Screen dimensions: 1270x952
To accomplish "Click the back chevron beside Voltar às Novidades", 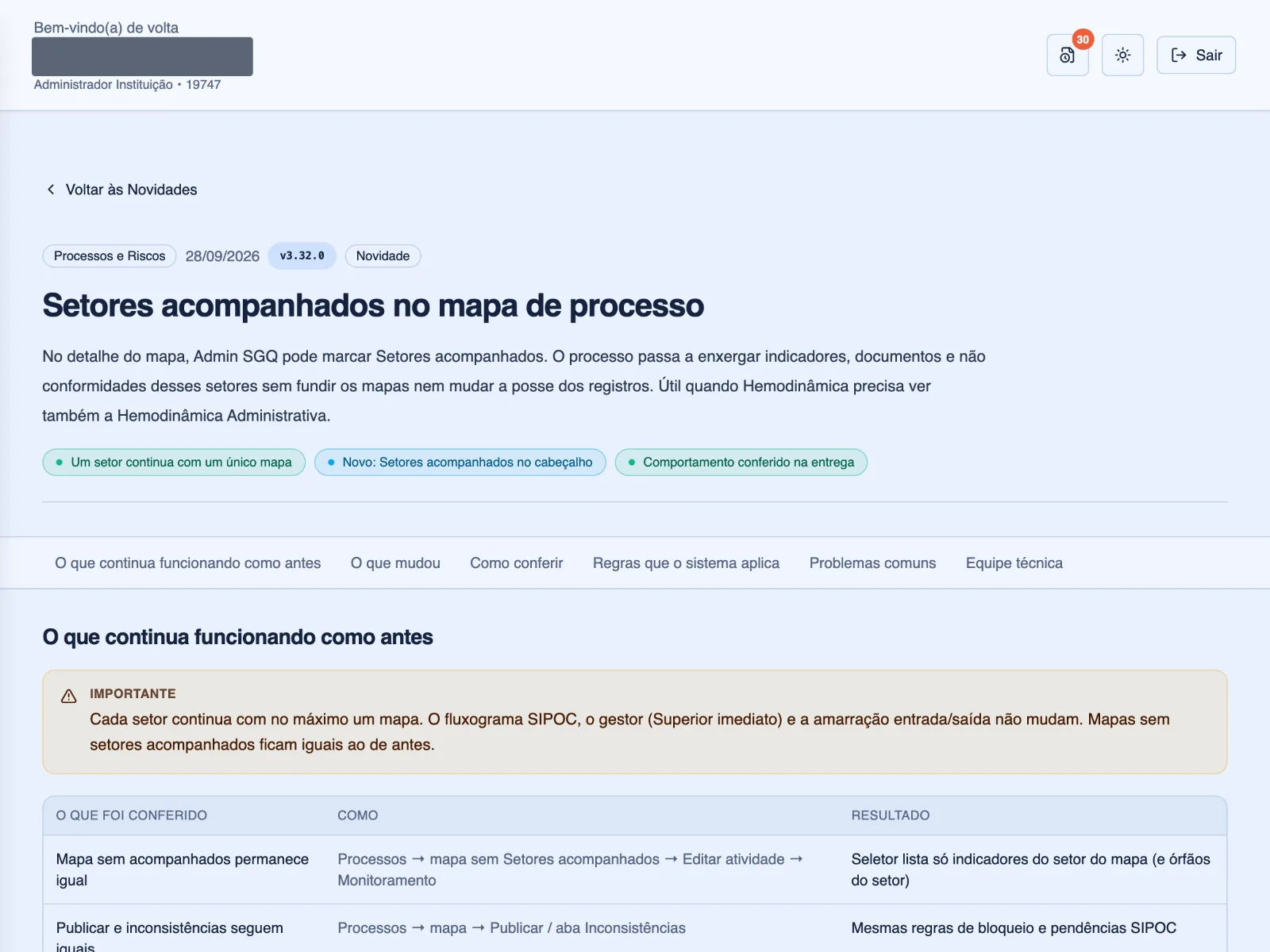I will click(51, 190).
